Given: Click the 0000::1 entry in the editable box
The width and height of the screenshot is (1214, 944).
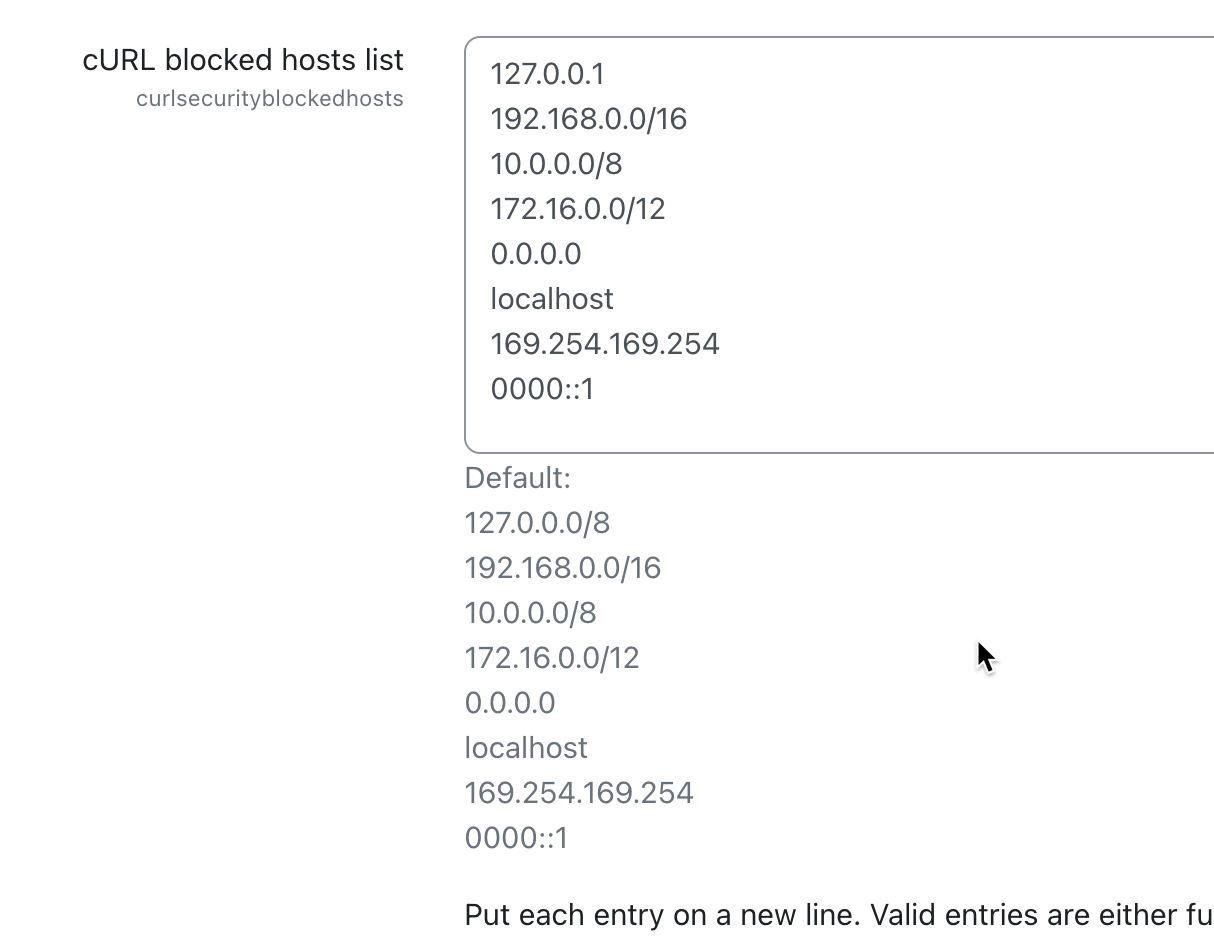Looking at the screenshot, I should (x=542, y=389).
